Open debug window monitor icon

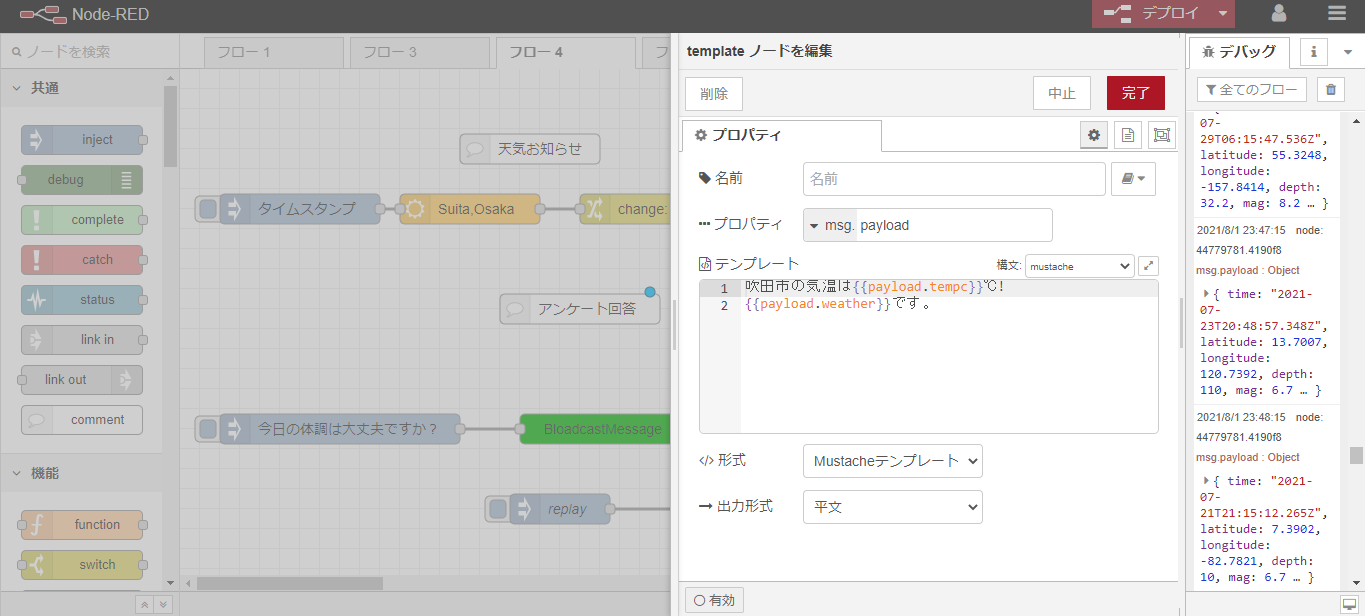(x=1349, y=603)
